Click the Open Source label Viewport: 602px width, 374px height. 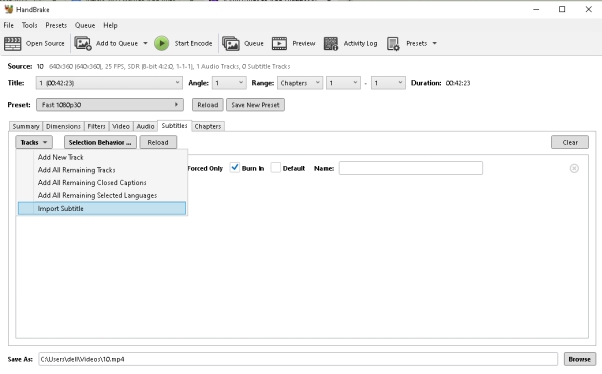pos(45,43)
